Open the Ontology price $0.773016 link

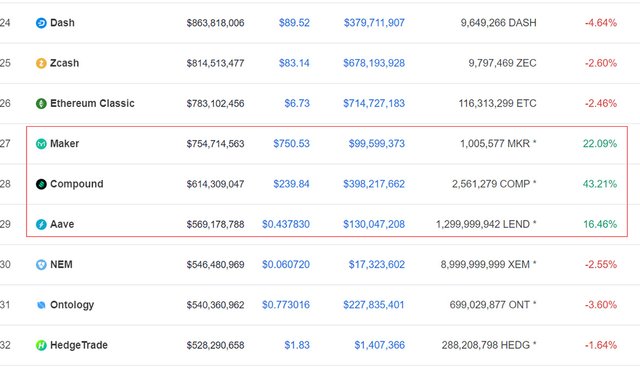[x=286, y=305]
